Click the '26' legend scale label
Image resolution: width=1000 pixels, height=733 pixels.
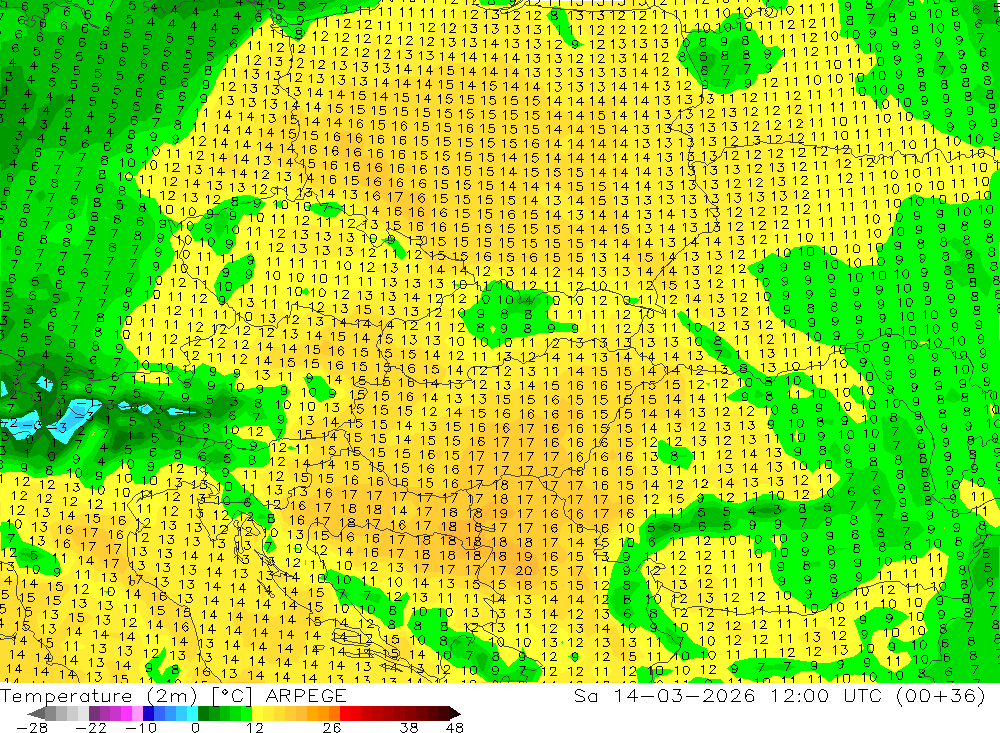(x=331, y=727)
